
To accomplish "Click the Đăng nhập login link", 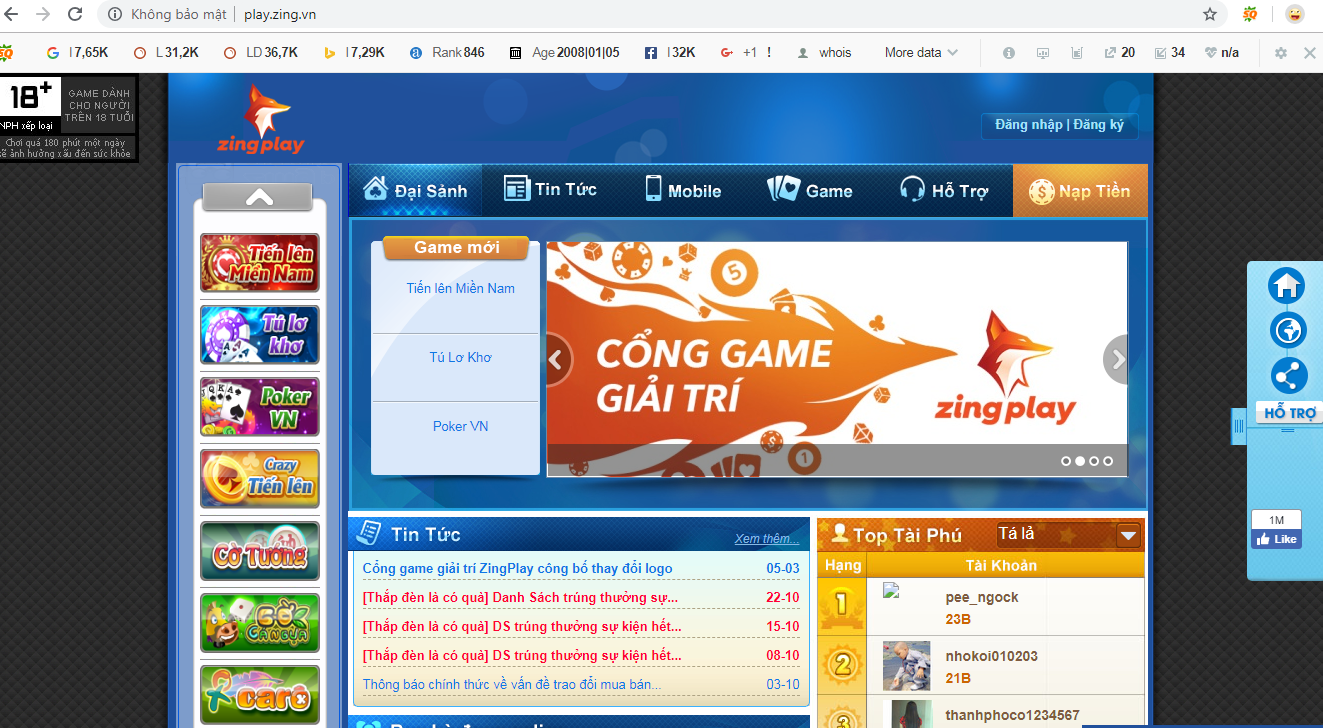I will 1029,125.
